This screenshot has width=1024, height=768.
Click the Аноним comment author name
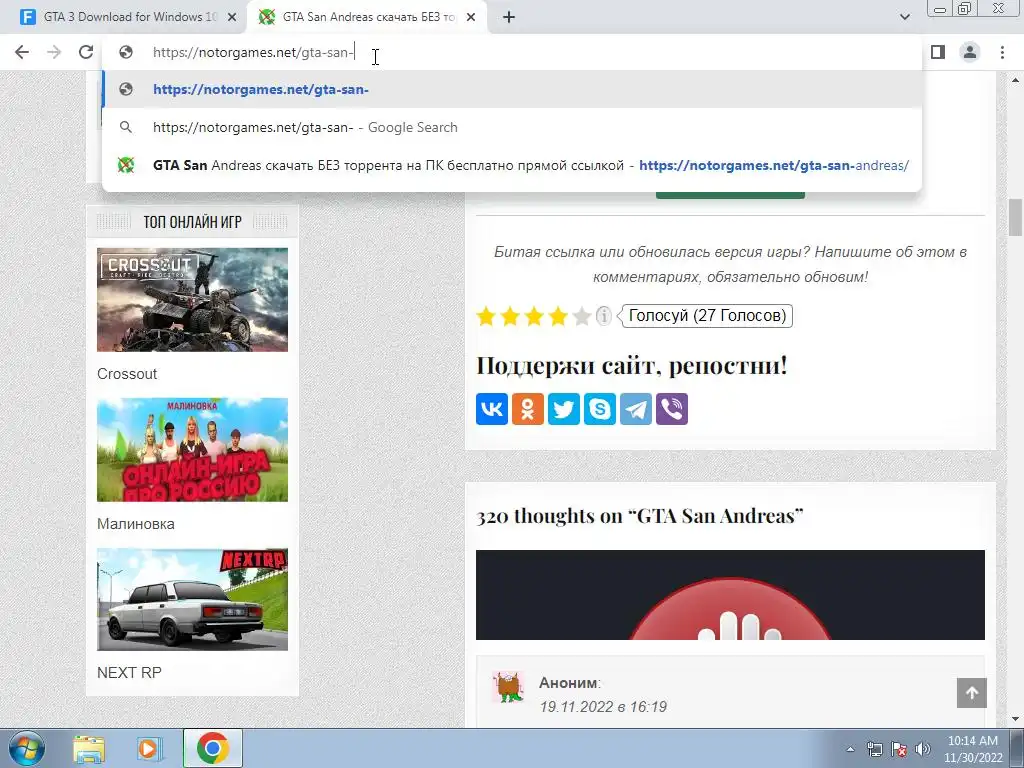(x=568, y=683)
